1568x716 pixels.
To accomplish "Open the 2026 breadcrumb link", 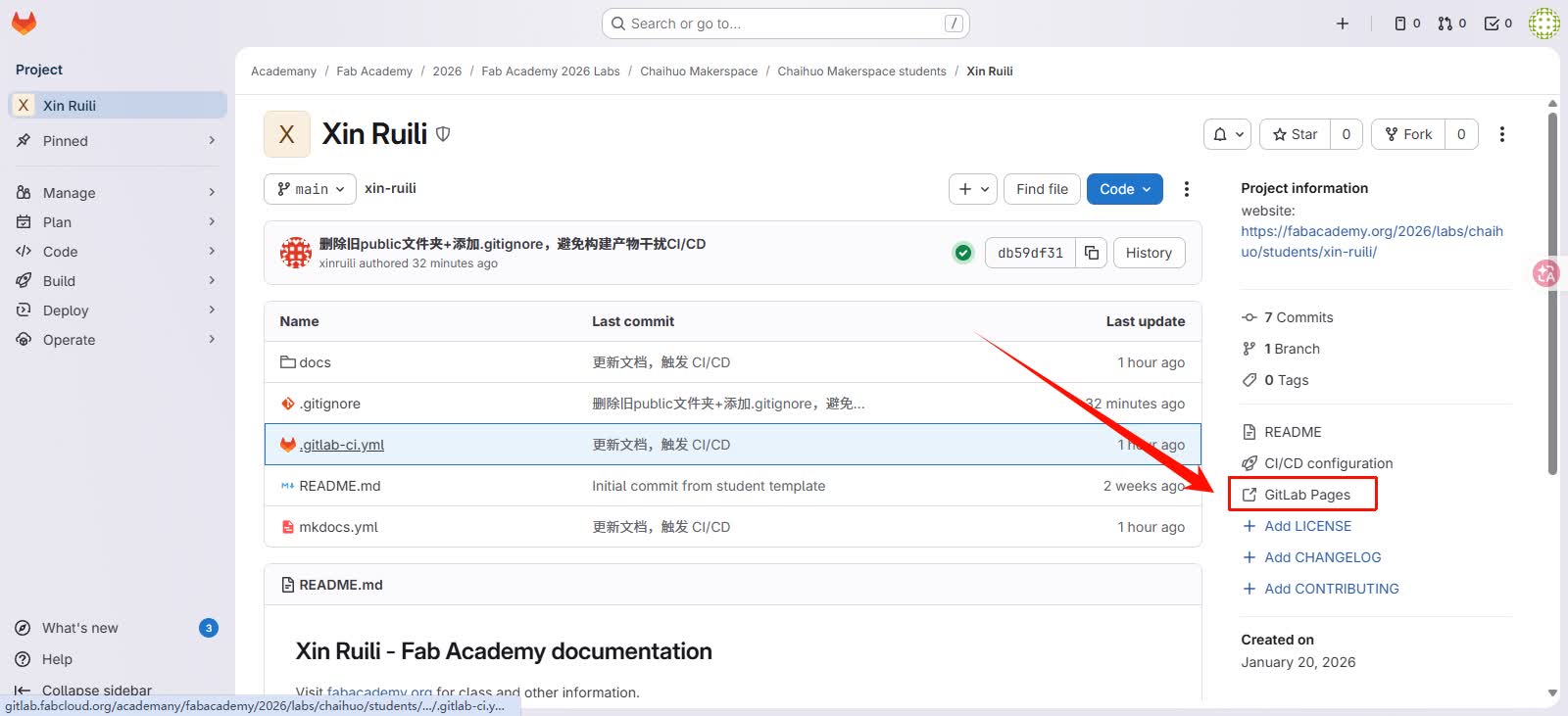I will point(447,72).
